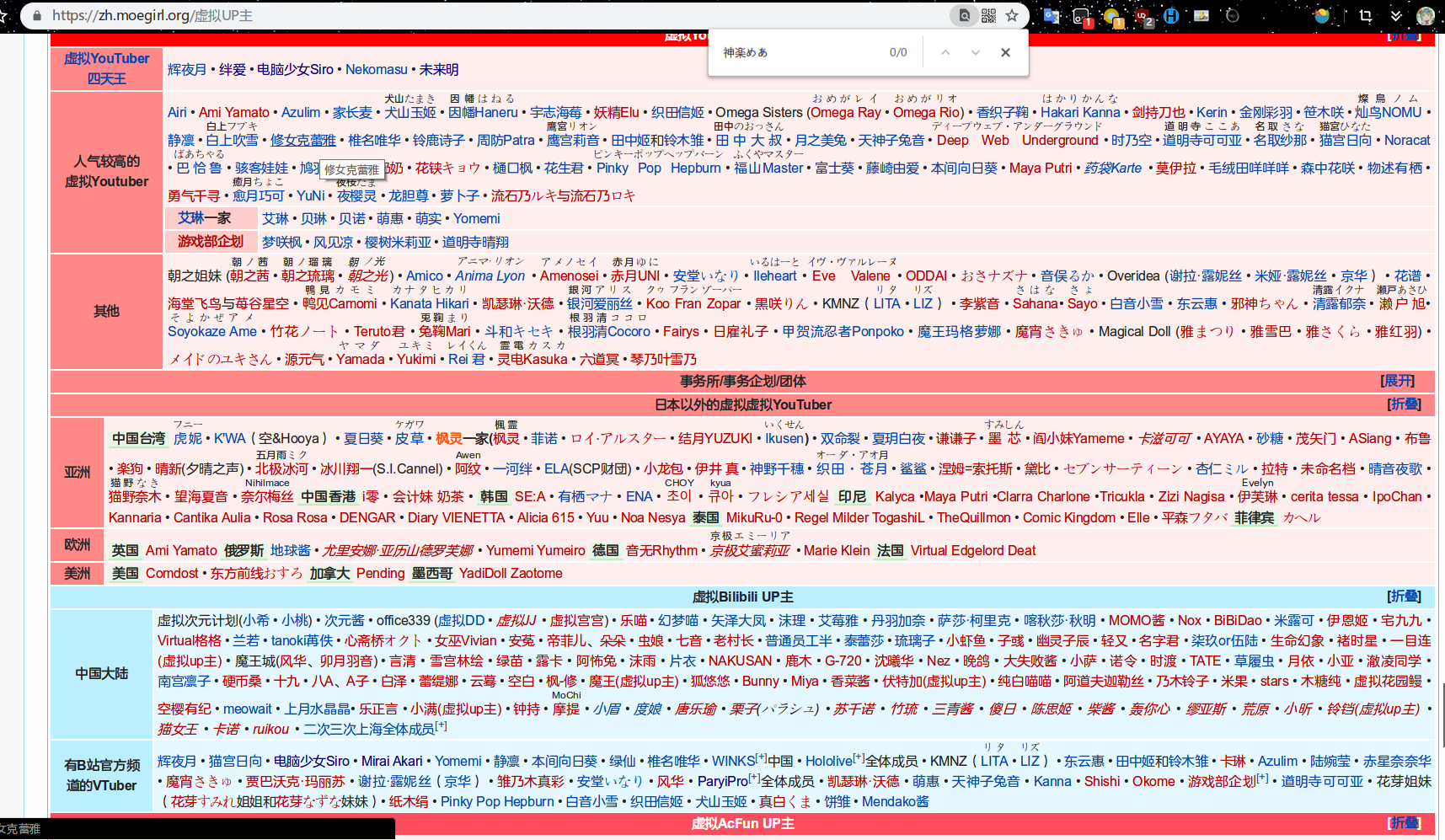This screenshot has height=840, width=1445.
Task: Open the Amenosei link
Action: pos(570,276)
